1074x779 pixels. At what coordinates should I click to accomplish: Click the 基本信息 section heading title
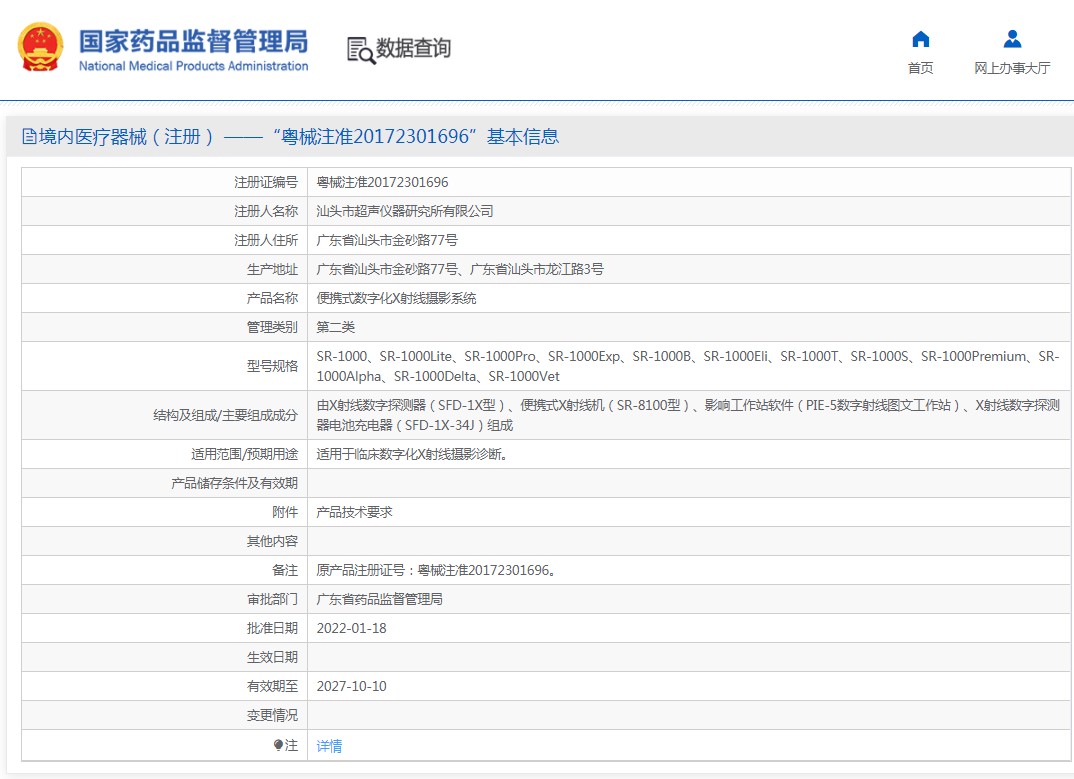522,137
